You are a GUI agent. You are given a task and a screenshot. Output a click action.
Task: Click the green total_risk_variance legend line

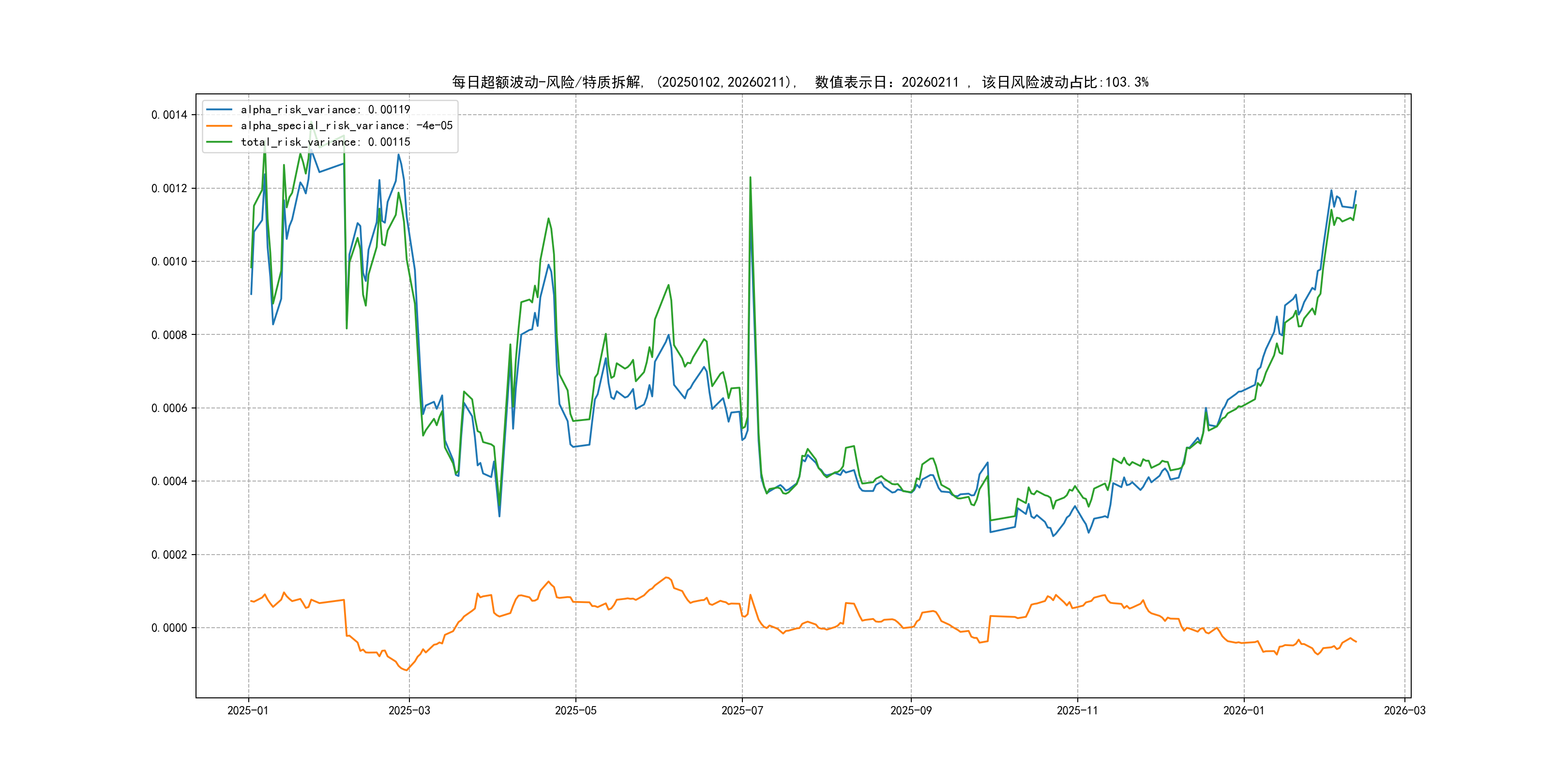pyautogui.click(x=219, y=142)
